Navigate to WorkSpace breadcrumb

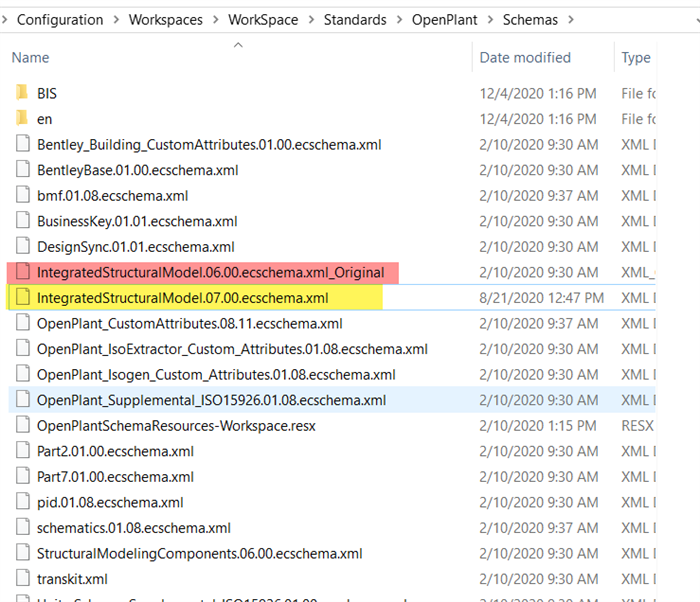(263, 20)
